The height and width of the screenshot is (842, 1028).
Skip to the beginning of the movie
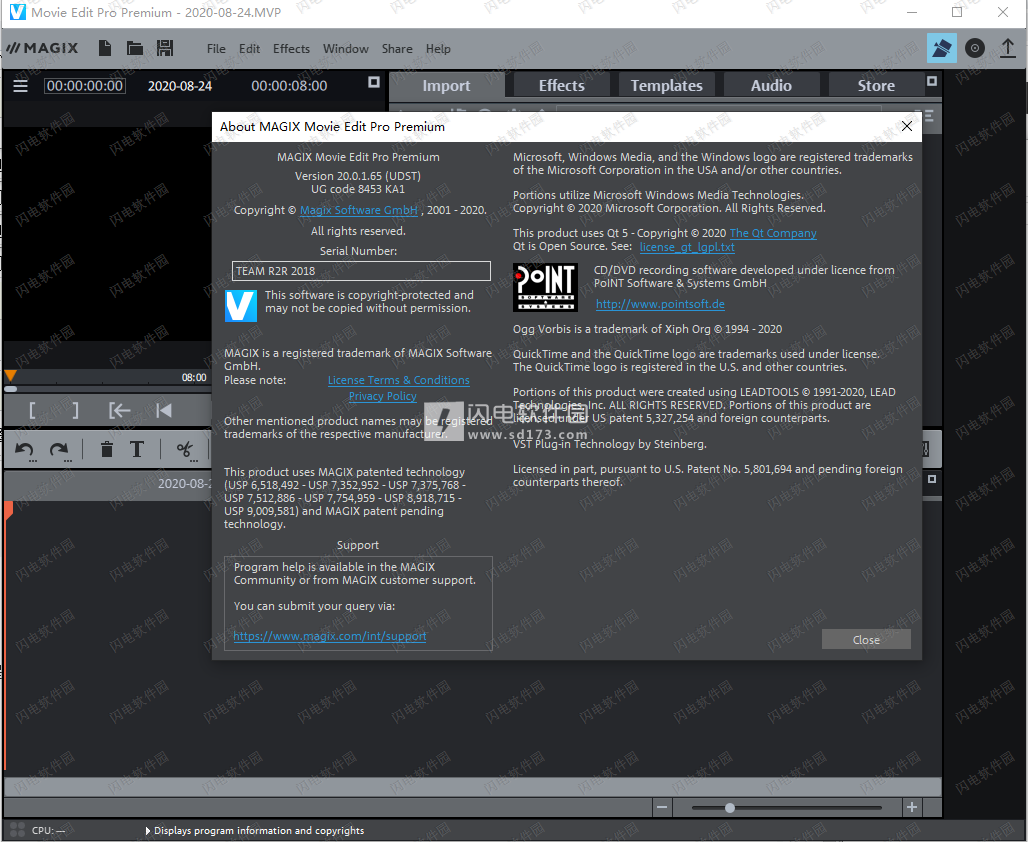[x=164, y=411]
